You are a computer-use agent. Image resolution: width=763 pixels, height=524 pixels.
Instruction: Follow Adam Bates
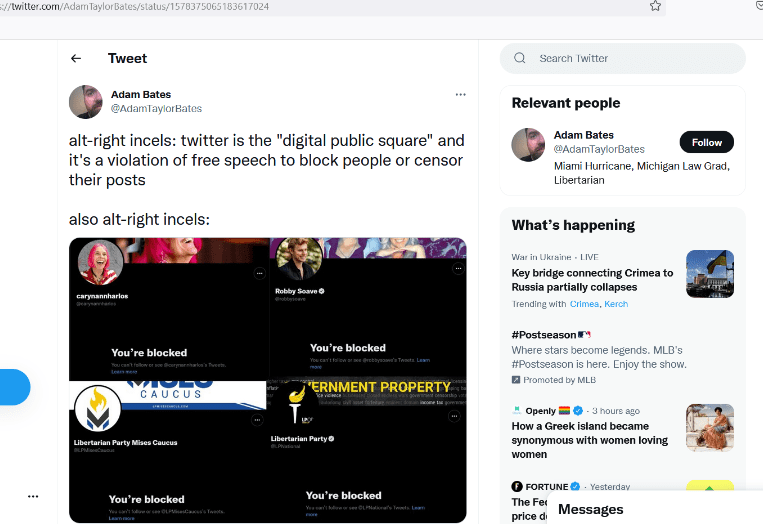(x=707, y=142)
